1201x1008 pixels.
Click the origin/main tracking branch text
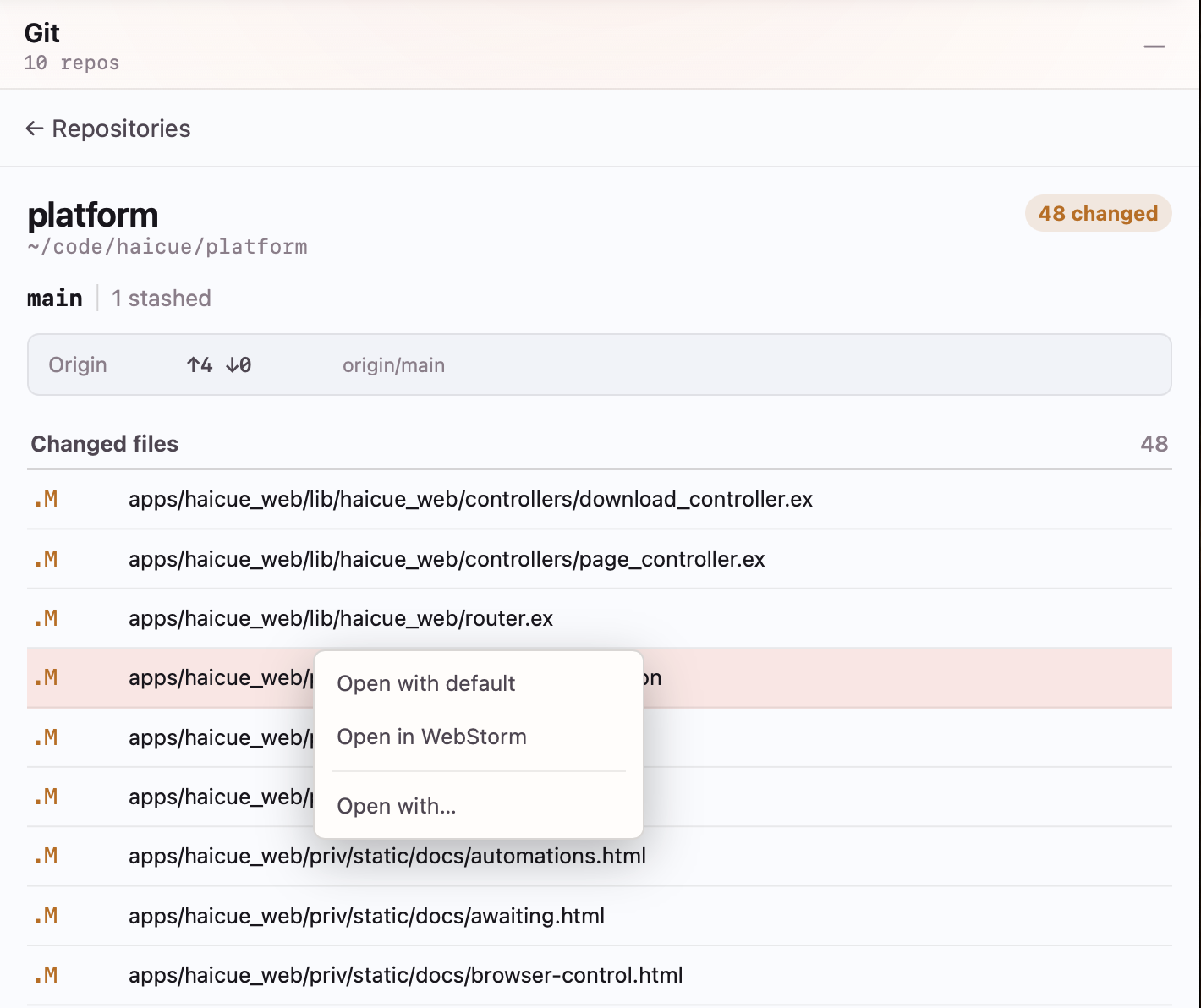(x=393, y=365)
